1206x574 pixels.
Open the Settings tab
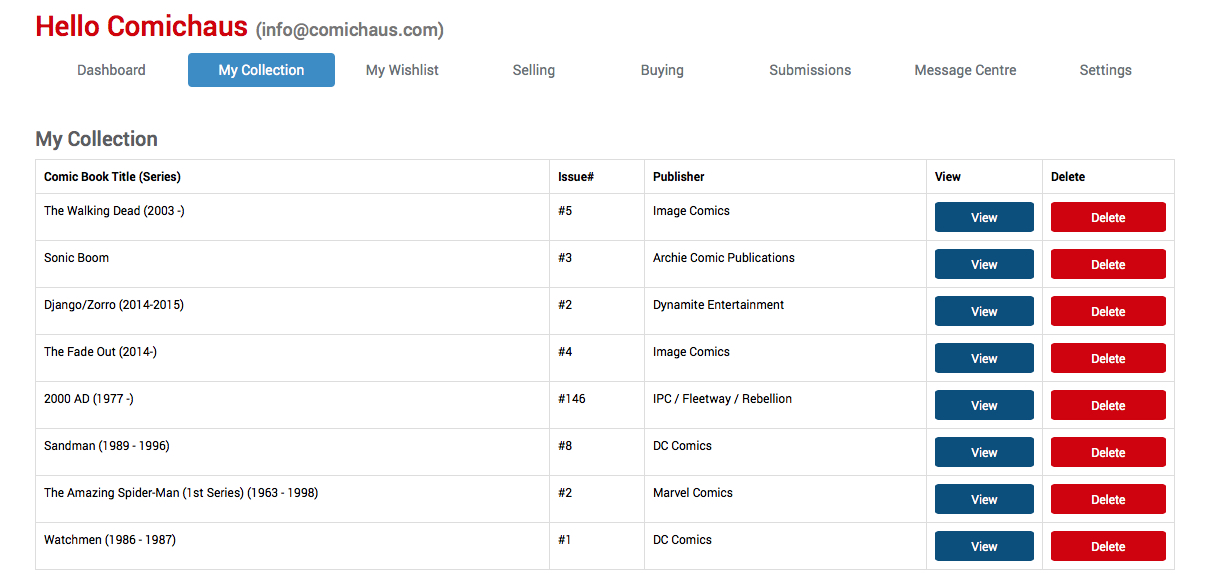[1105, 70]
